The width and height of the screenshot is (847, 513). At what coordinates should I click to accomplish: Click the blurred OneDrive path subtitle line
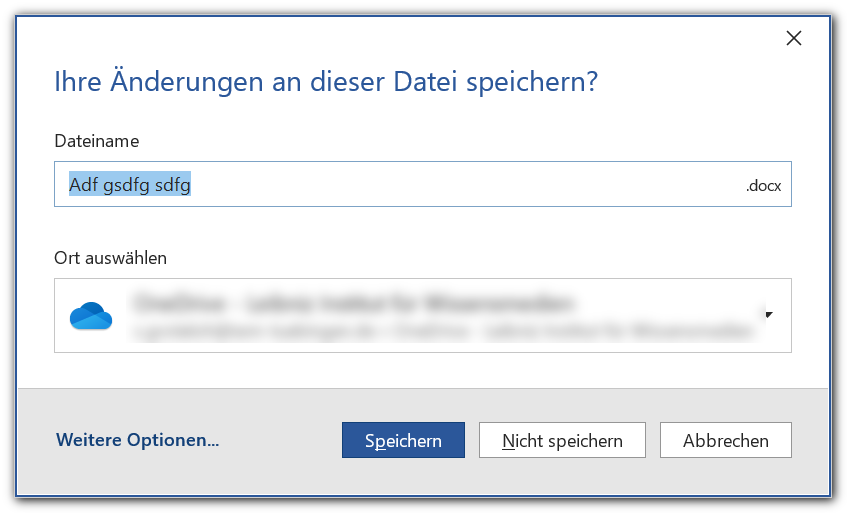pos(440,328)
